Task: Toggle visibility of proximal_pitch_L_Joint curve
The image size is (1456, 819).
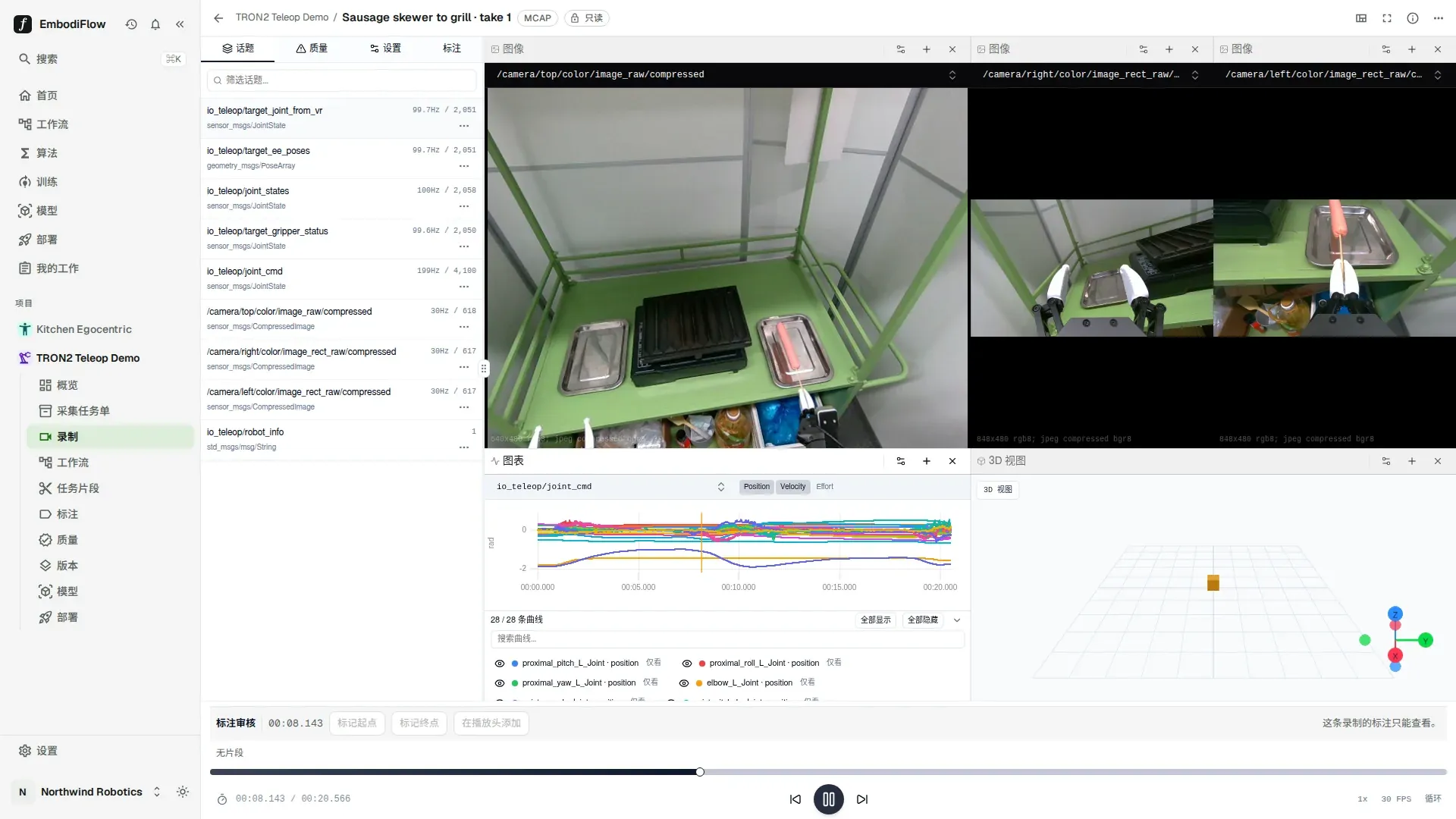Action: 500,664
